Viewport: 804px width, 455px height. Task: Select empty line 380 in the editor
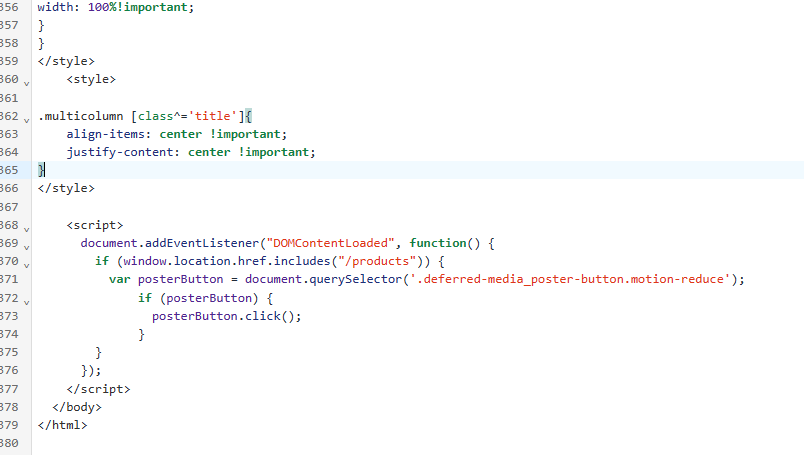point(417,443)
